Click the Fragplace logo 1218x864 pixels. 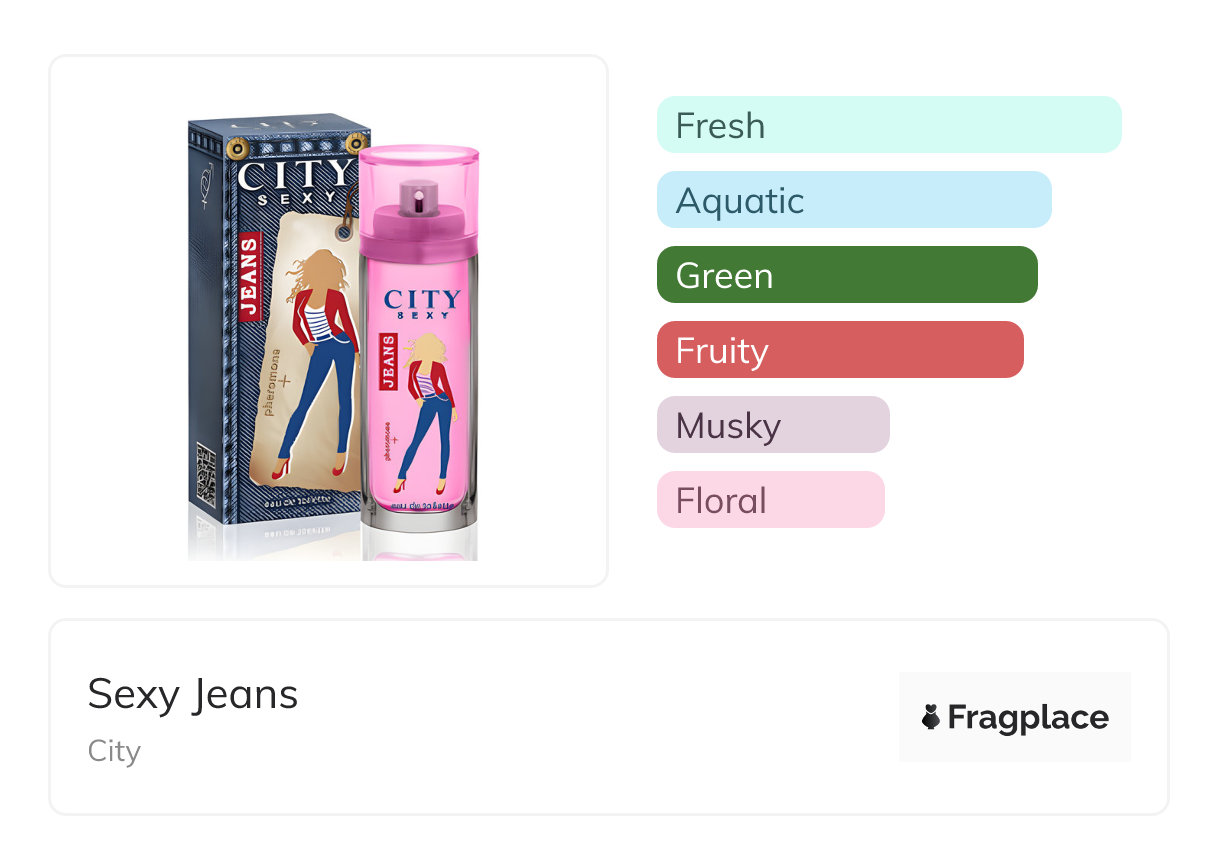(1014, 717)
